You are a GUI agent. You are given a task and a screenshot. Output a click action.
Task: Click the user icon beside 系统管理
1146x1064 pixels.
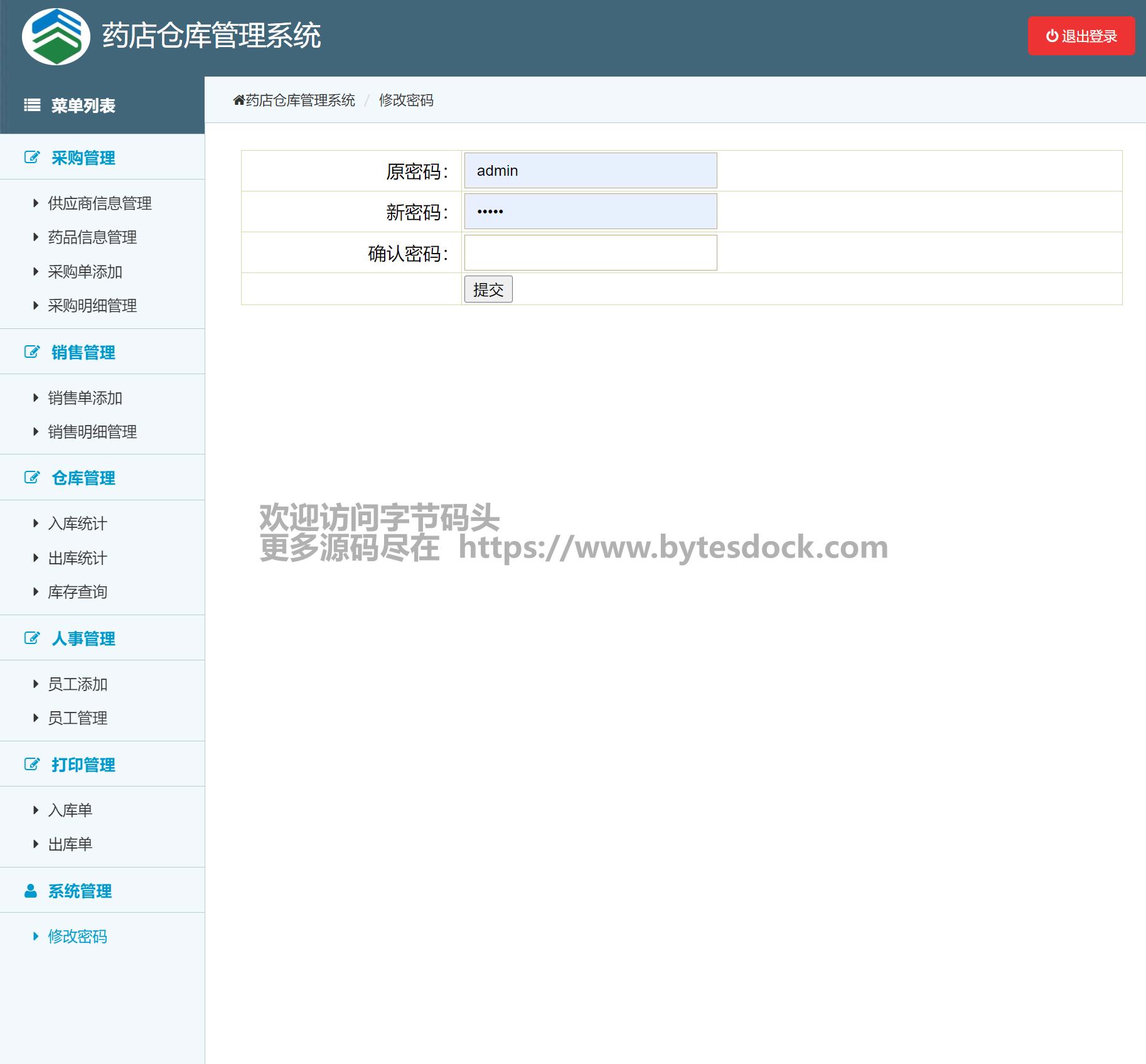[x=31, y=891]
